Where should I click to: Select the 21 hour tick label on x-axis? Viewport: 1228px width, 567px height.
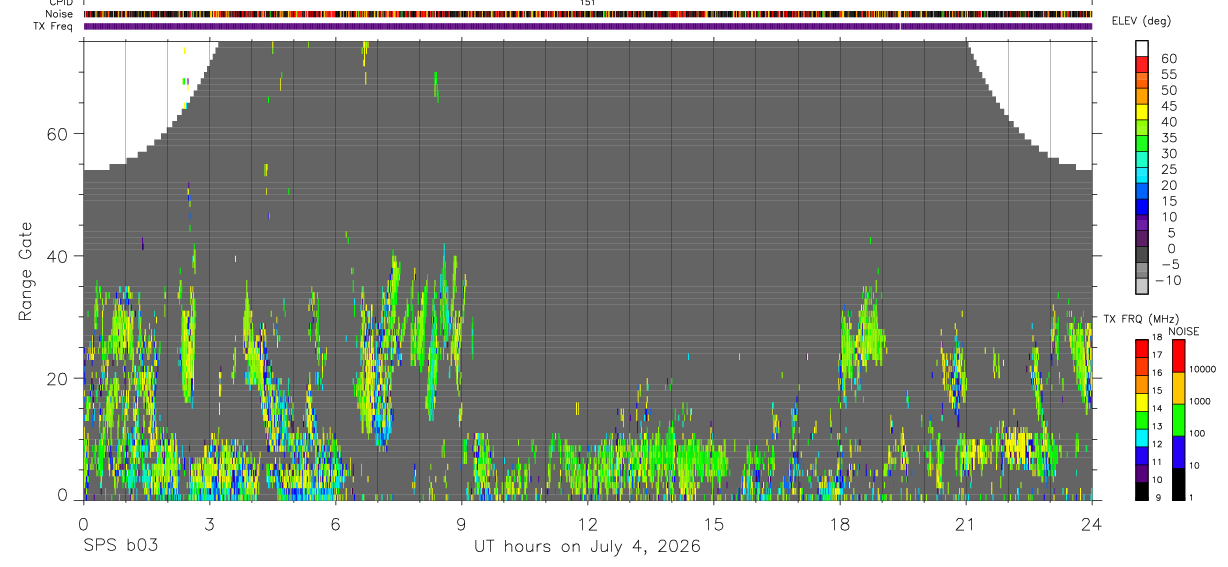[966, 523]
